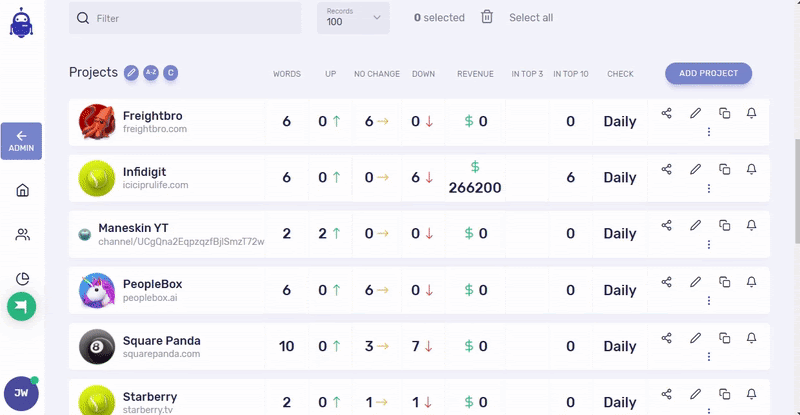Share the Maneskin YT project

(666, 226)
